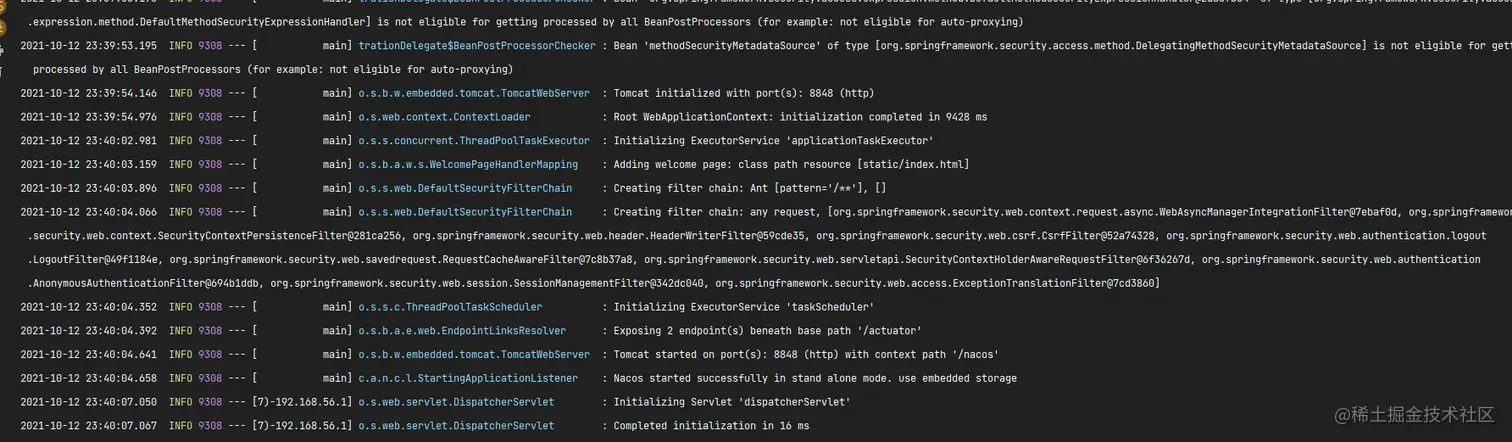Click the ThreadPoolTaskExecutor logger name
1512x442 pixels.
tap(474, 141)
